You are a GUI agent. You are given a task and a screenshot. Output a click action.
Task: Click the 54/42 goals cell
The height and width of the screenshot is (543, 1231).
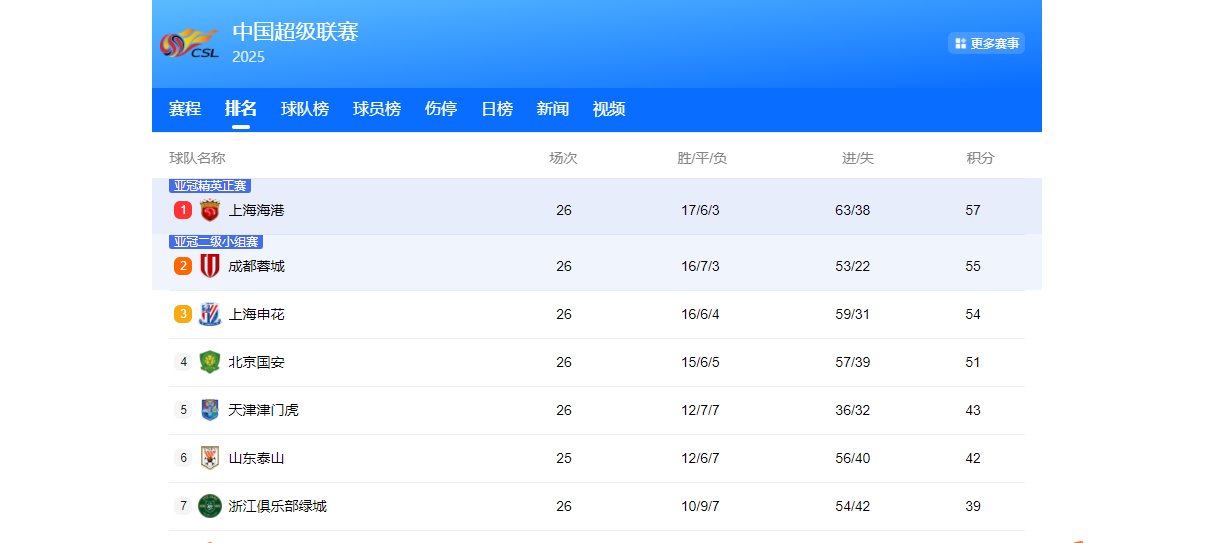pyautogui.click(x=853, y=506)
